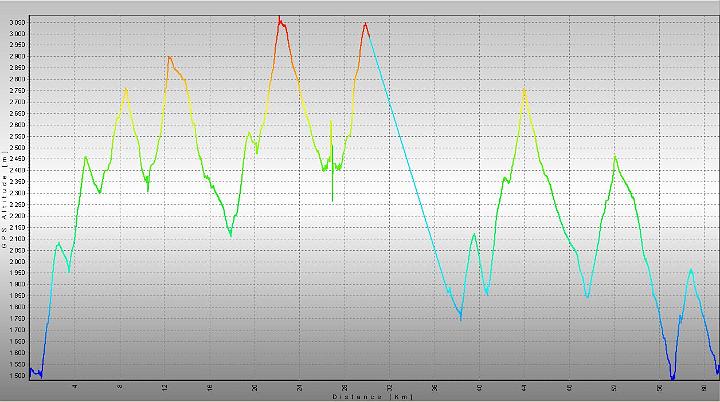Click the 4 km distance tick label

pos(75,387)
